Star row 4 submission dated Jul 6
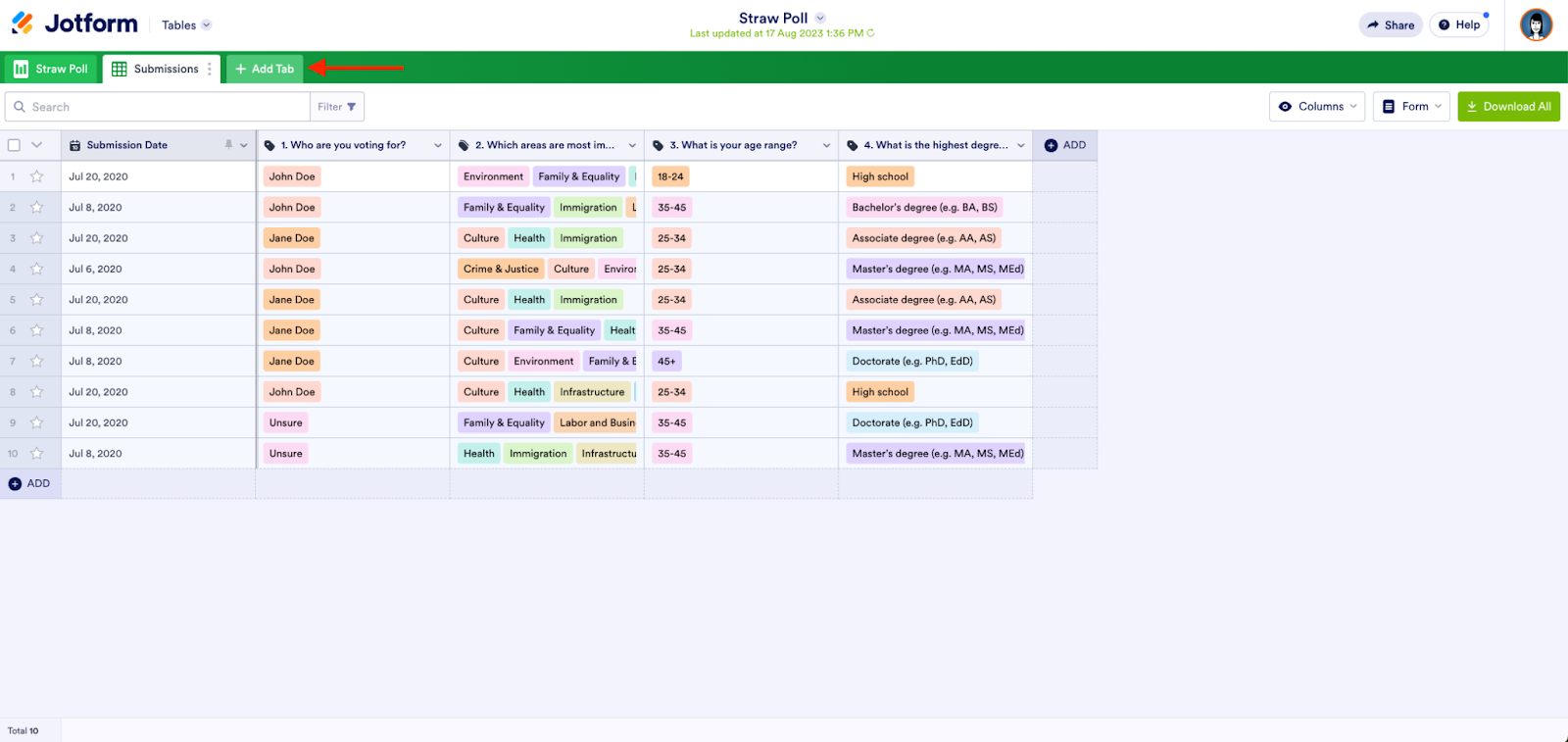Screen dimensions: 1568x742 (x=37, y=269)
